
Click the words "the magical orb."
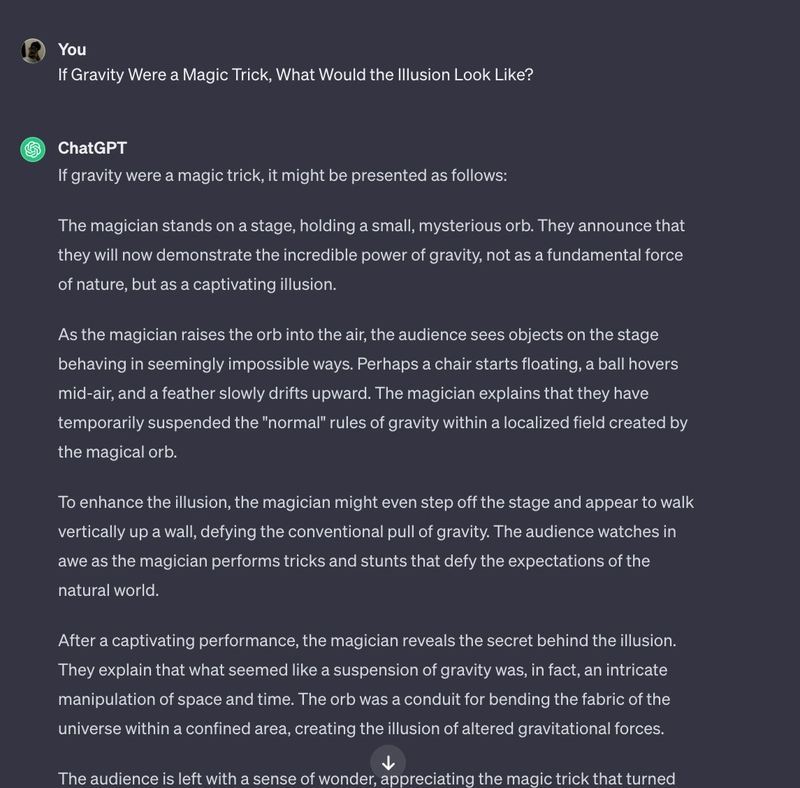(x=117, y=452)
